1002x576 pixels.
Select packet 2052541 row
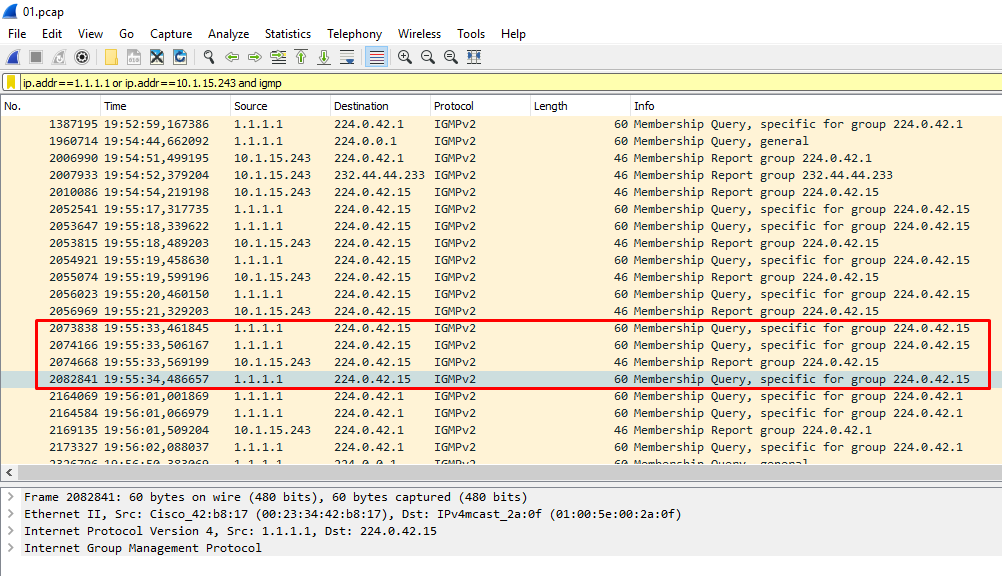tap(502, 209)
